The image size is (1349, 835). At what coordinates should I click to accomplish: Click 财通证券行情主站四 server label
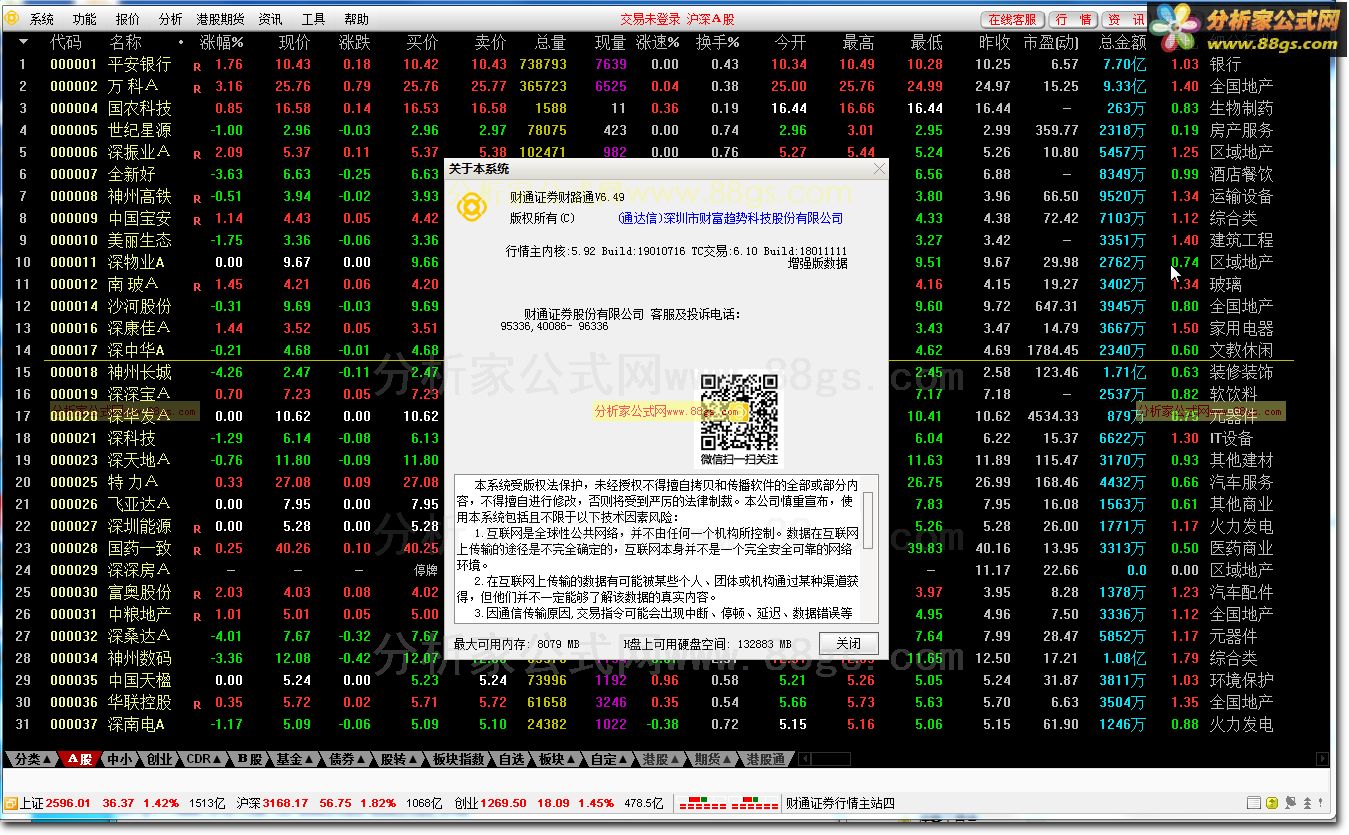(840, 803)
